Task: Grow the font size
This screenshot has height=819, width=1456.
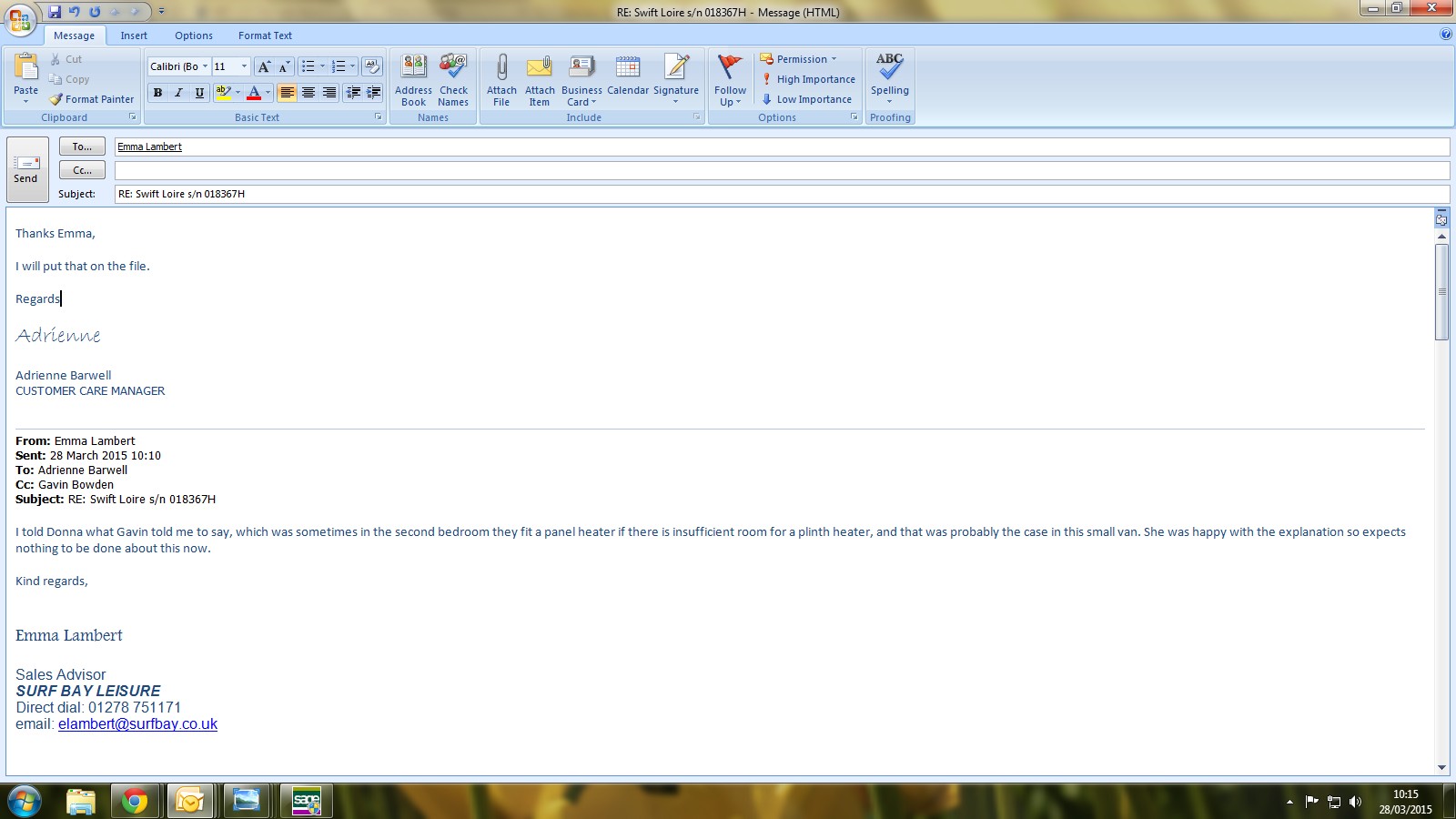Action: (x=264, y=66)
